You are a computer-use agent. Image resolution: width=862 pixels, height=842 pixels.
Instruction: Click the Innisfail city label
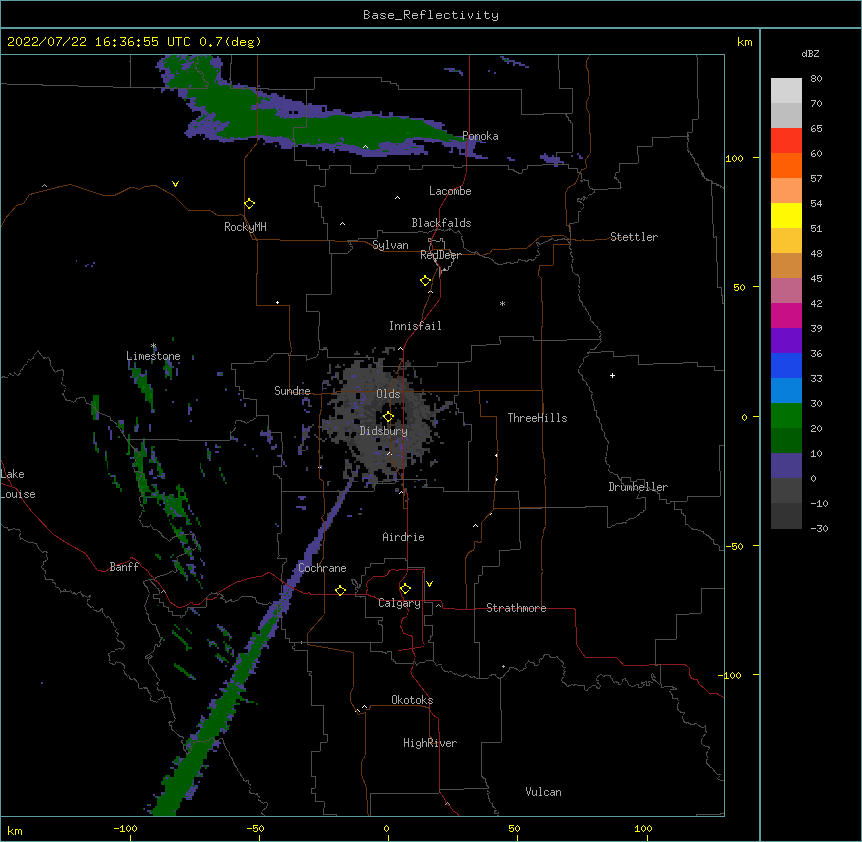pyautogui.click(x=415, y=326)
